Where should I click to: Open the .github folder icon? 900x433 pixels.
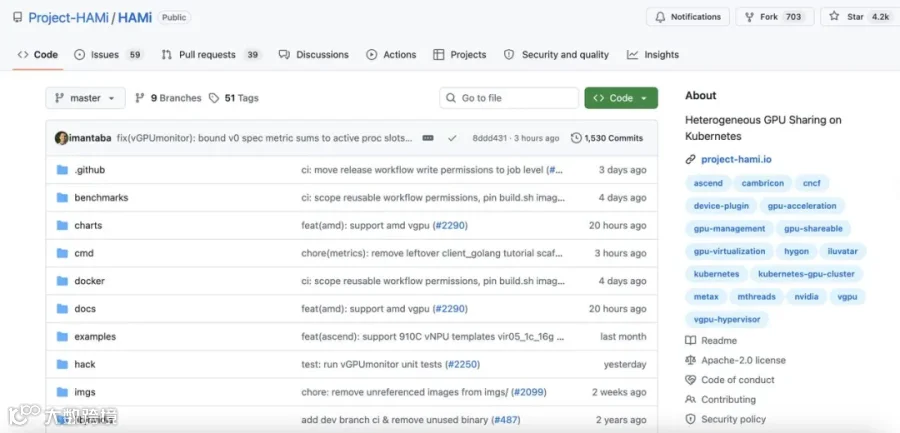62,170
